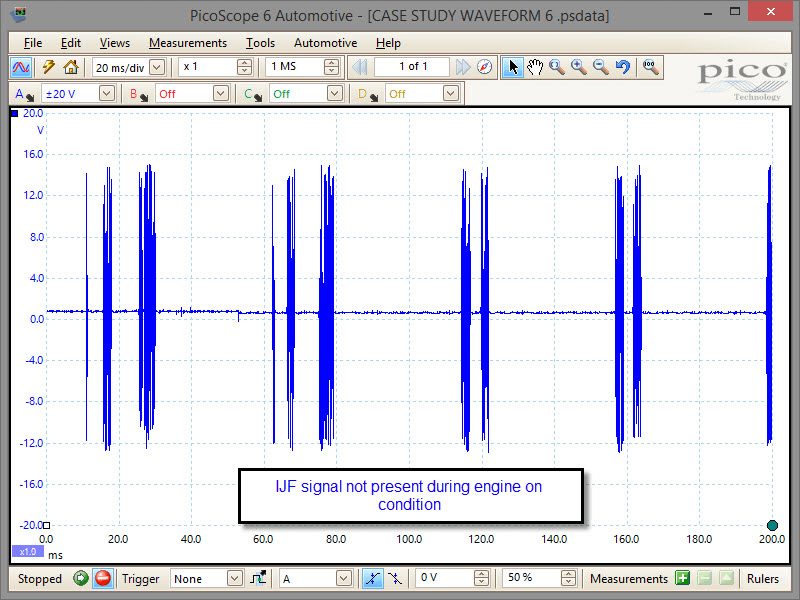800x600 pixels.
Task: Click the Undo zoom arrow icon
Action: [x=622, y=67]
